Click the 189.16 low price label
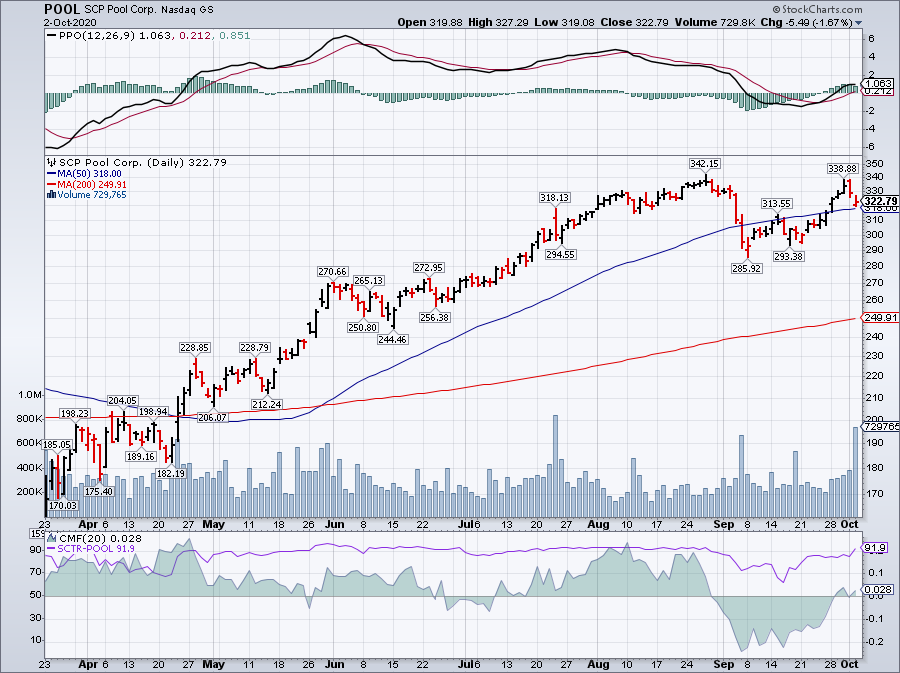Screen dimensions: 900x673 141,457
